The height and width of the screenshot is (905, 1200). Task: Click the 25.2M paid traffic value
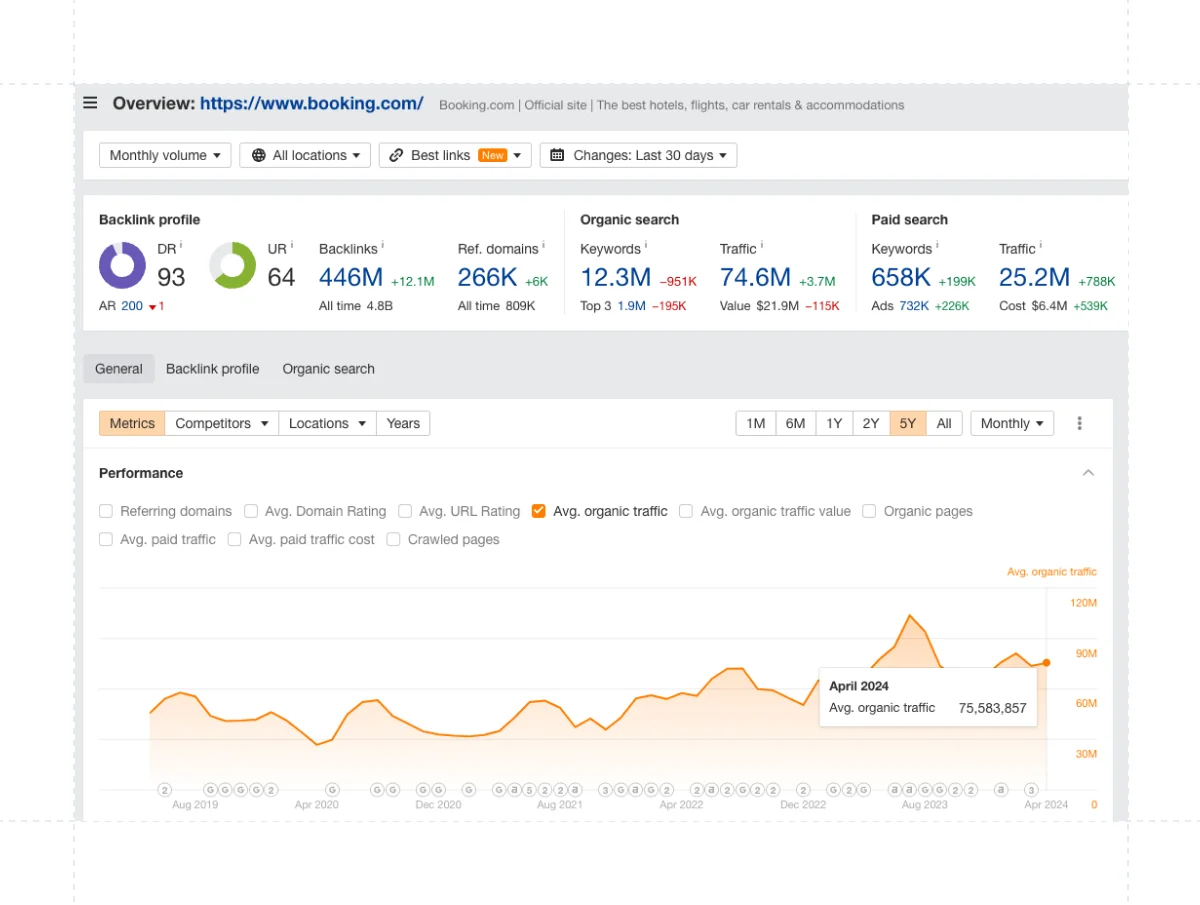point(1034,277)
